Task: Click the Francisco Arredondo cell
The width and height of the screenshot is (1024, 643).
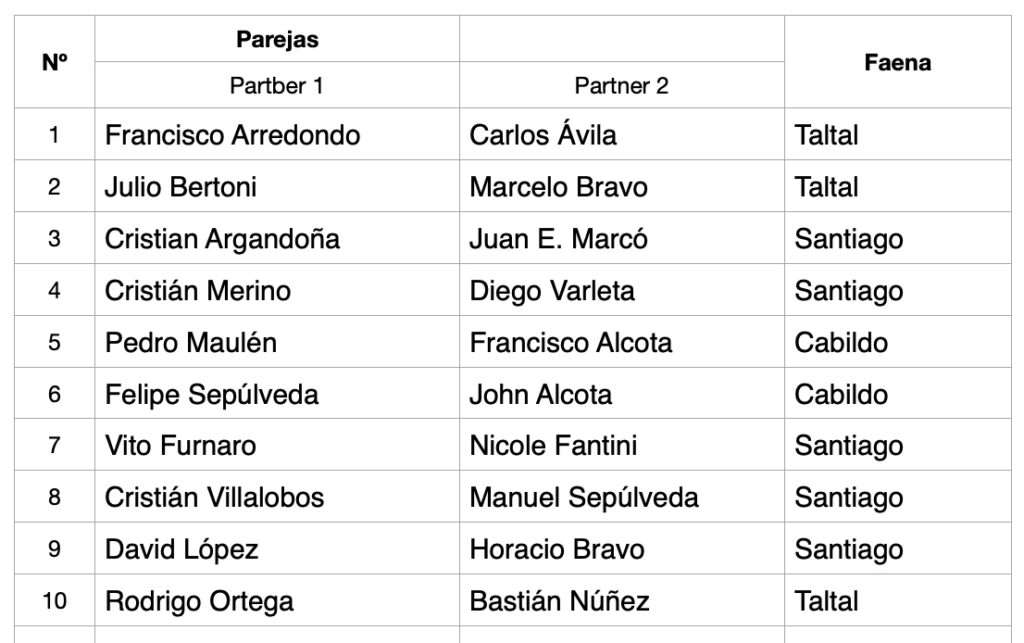Action: pyautogui.click(x=232, y=135)
